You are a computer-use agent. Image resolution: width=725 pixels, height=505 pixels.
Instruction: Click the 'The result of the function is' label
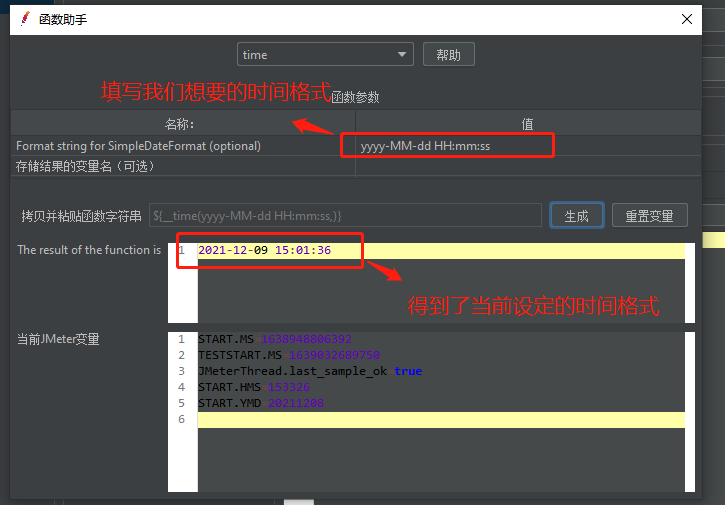pos(89,250)
